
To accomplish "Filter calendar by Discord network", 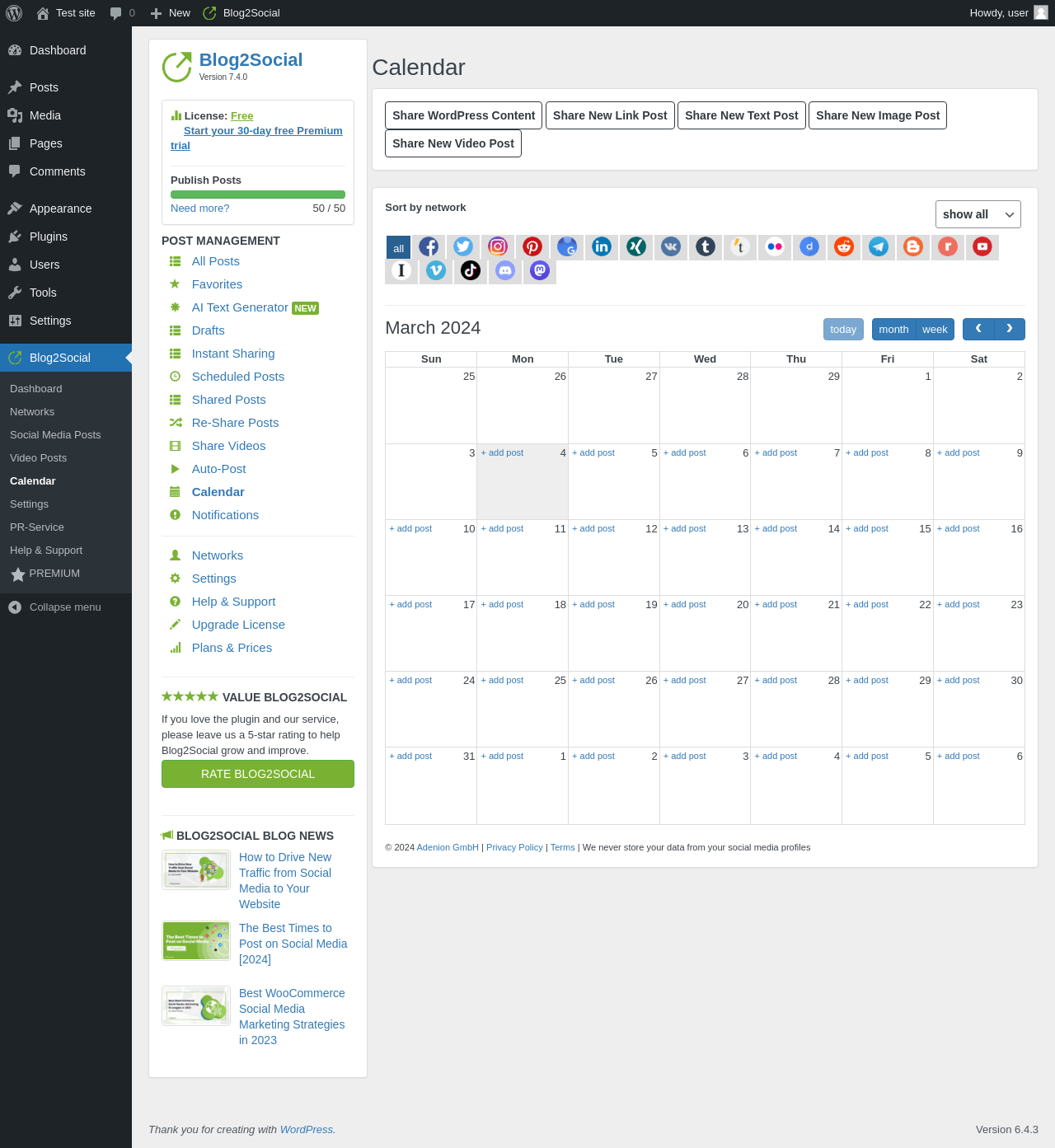I will click(505, 270).
